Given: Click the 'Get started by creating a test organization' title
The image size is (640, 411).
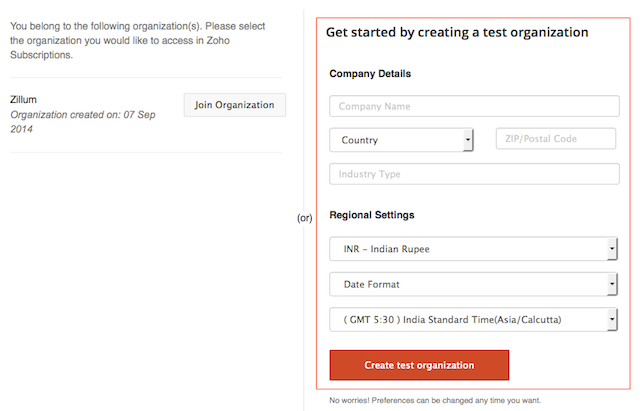Looking at the screenshot, I should pyautogui.click(x=457, y=32).
